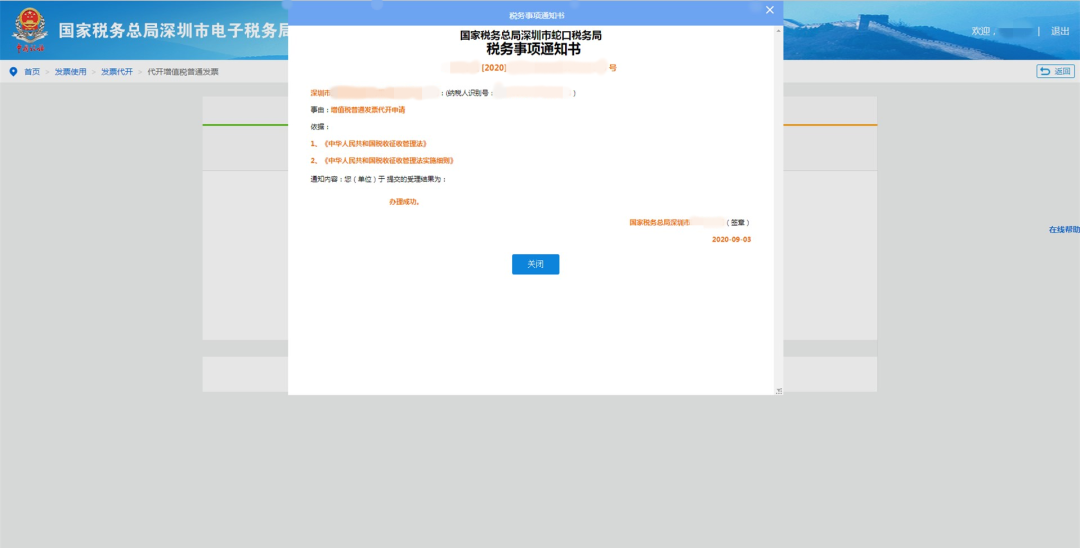This screenshot has height=548, width=1080.
Task: Open 在线帮助 on the right edge
Action: click(1064, 229)
